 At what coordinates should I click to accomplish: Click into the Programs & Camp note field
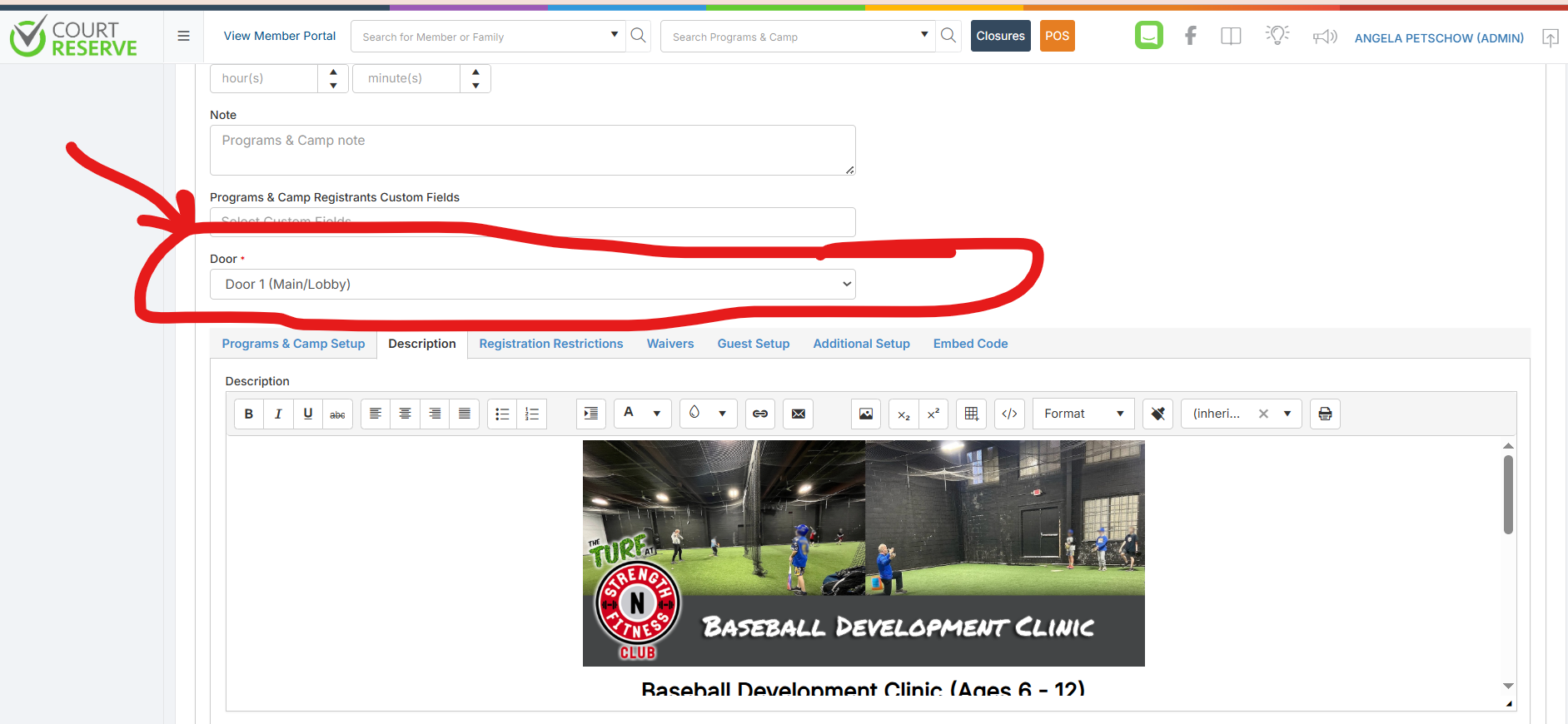point(532,150)
